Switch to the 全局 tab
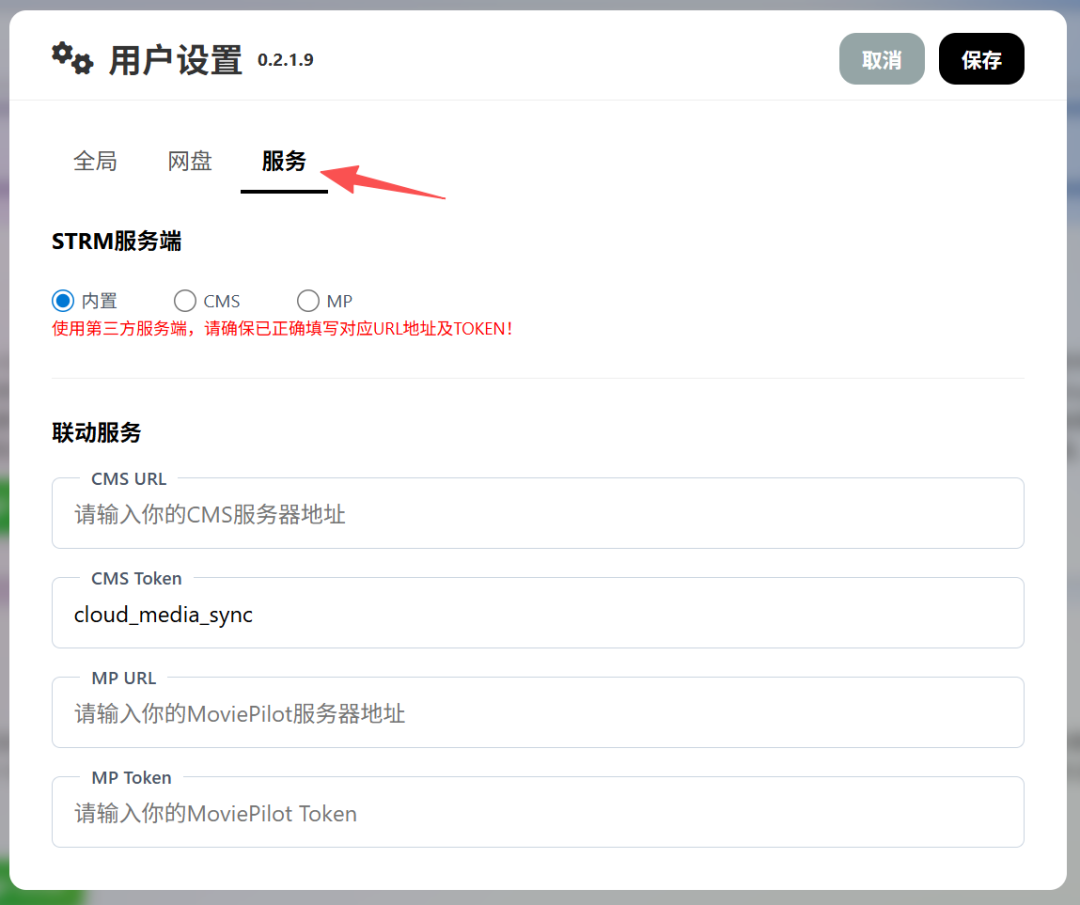The height and width of the screenshot is (905, 1080). click(x=95, y=161)
